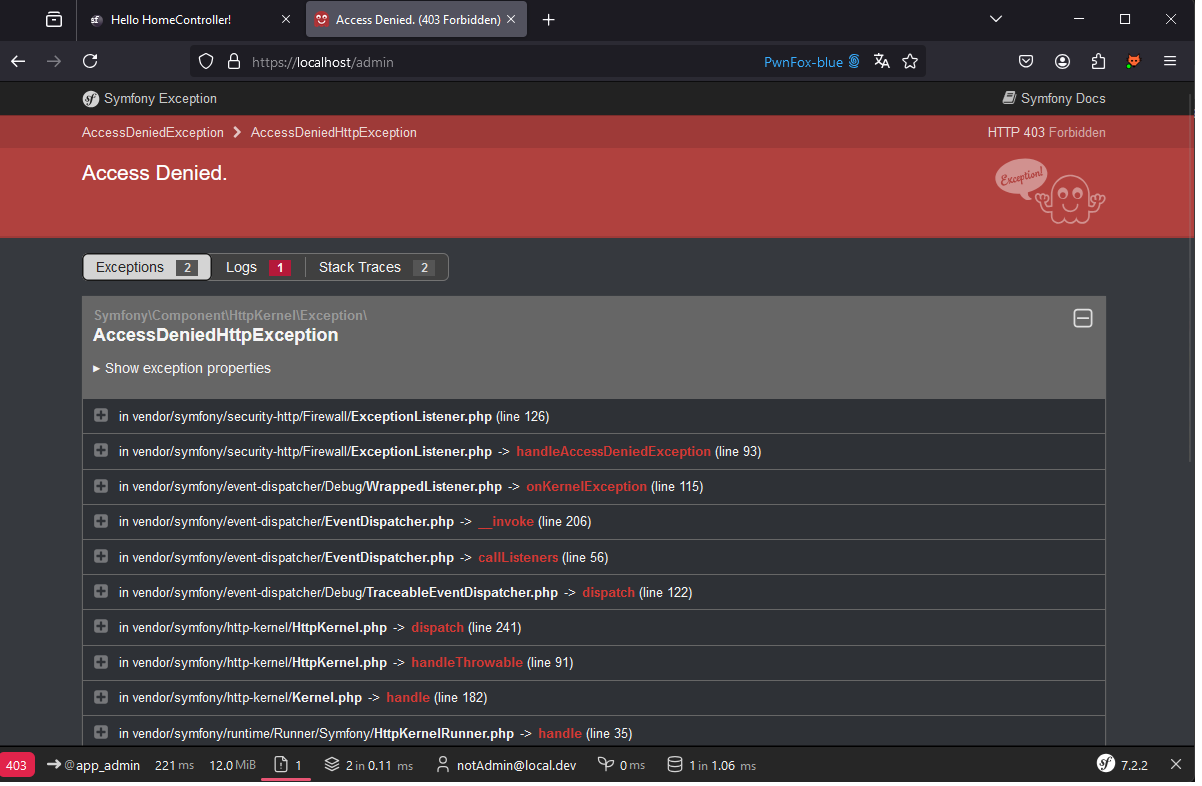
Task: Expand the WrappedListener.php onKernelException trace
Action: point(101,486)
